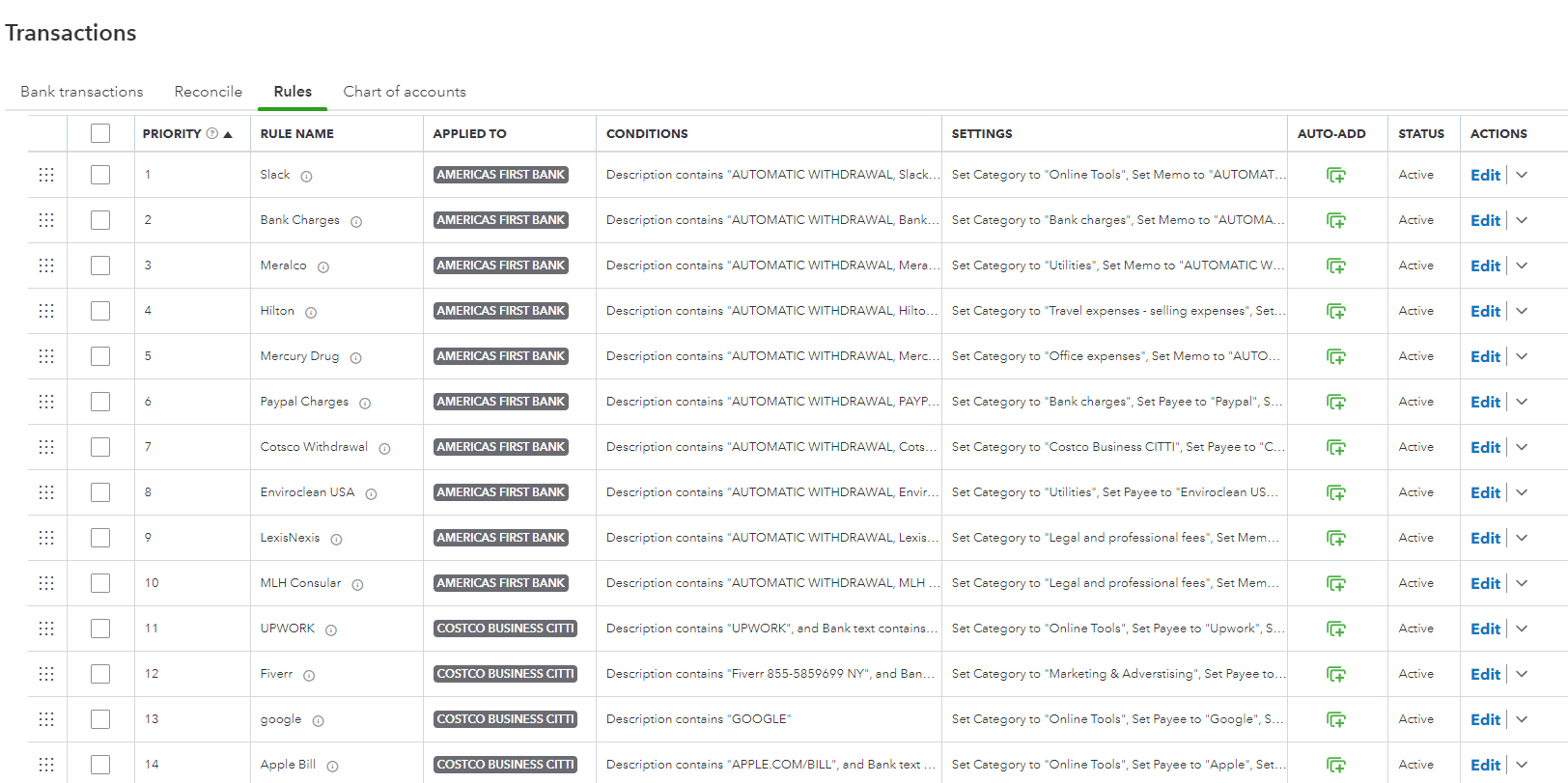Screen dimensions: 1568x783
Task: Click the drag handle for the LexisNexis rule
Action: point(46,538)
